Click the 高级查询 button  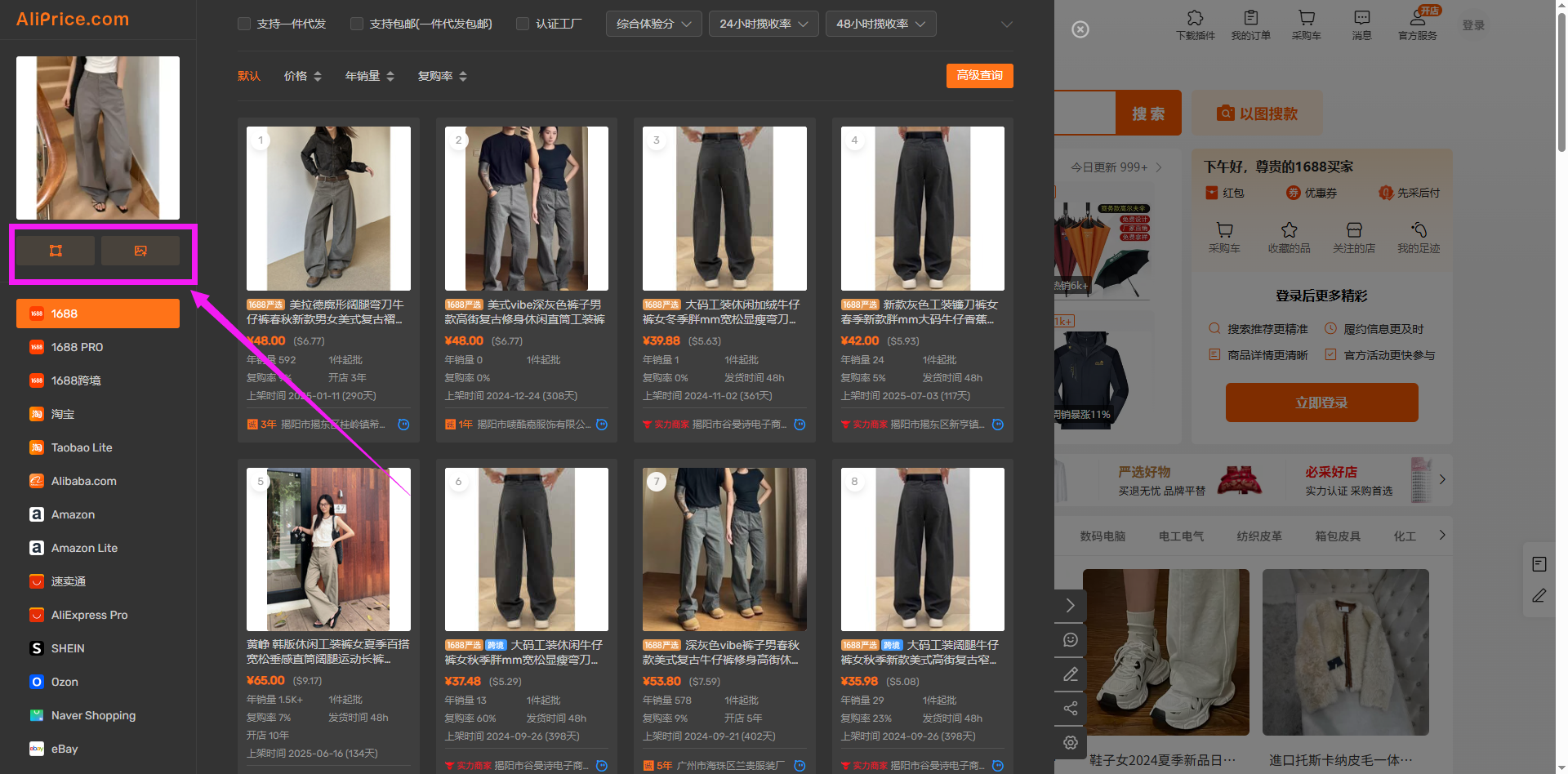[979, 75]
